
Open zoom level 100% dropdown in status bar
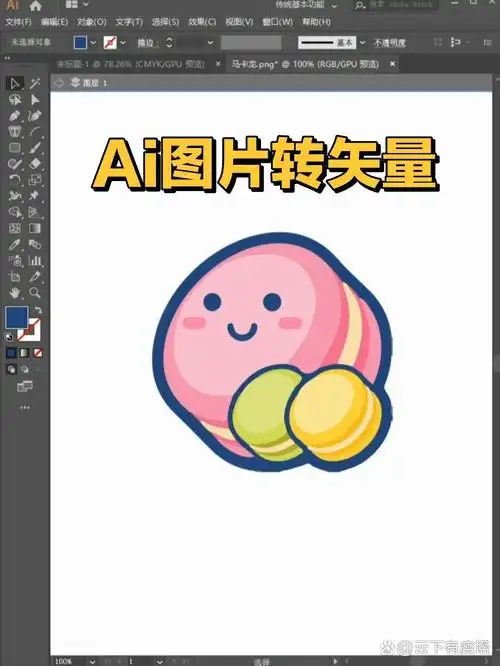tap(92, 661)
